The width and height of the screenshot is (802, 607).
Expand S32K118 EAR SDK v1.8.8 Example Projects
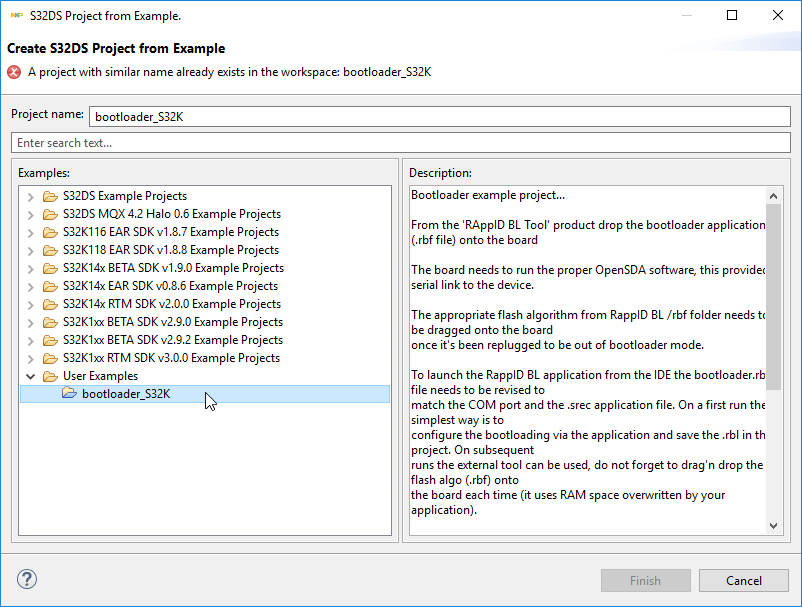click(31, 251)
